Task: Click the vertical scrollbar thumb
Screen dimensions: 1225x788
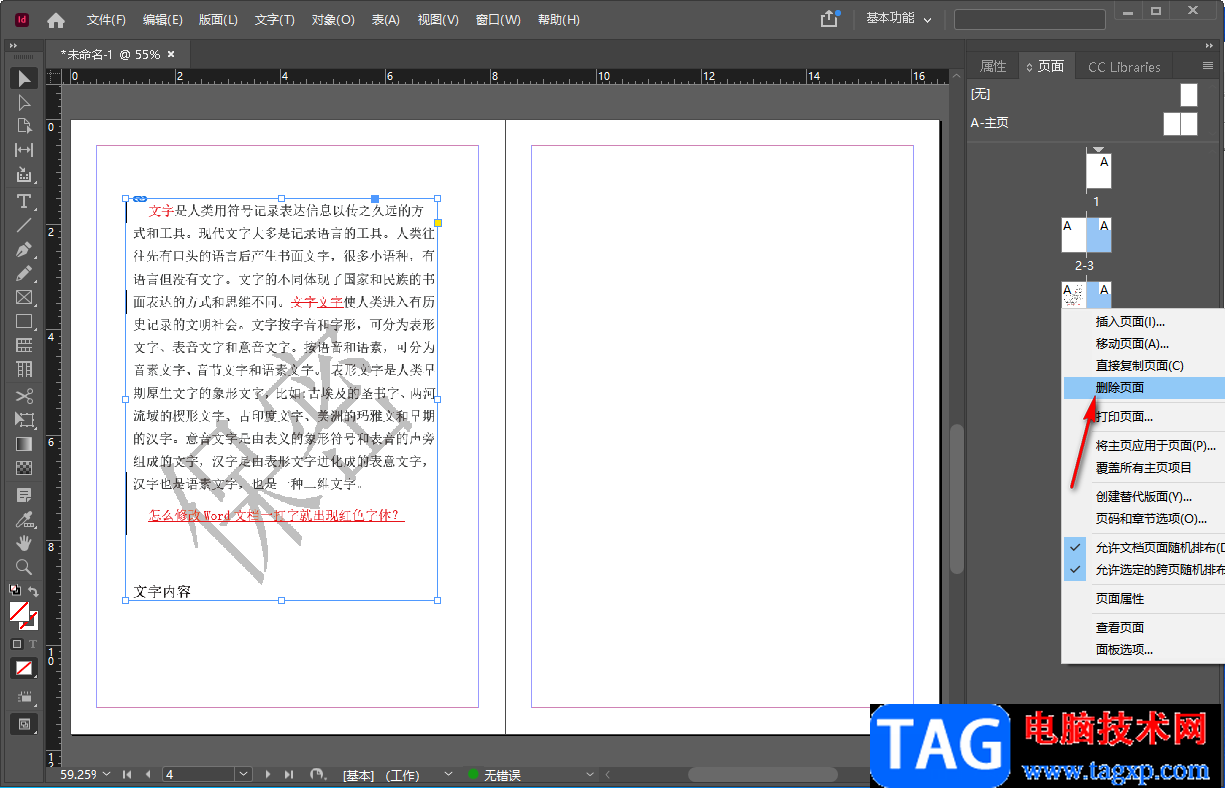Action: pyautogui.click(x=956, y=498)
